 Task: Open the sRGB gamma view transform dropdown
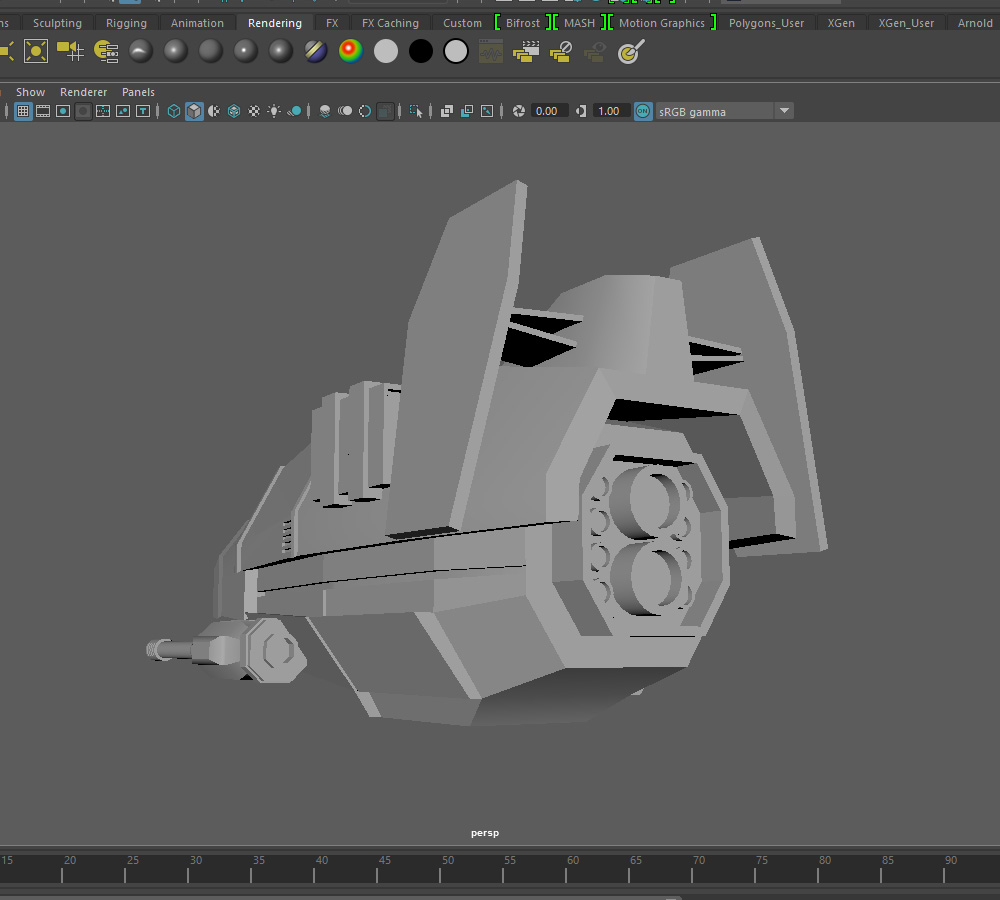tap(725, 112)
